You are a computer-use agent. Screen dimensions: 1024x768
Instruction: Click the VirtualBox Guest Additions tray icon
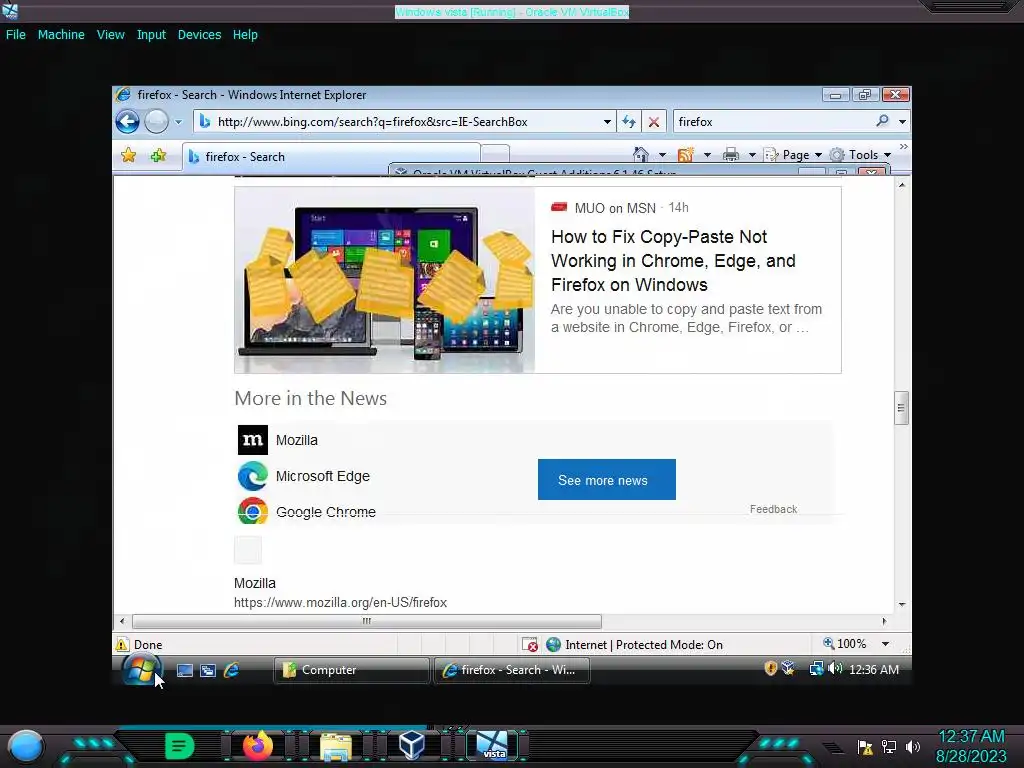coord(788,668)
